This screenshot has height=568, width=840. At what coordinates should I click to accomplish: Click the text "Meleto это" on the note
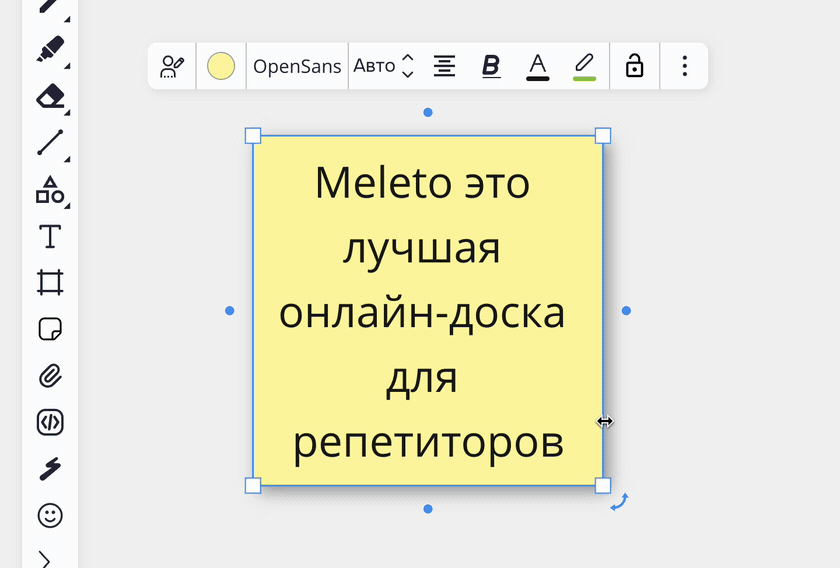(x=423, y=183)
